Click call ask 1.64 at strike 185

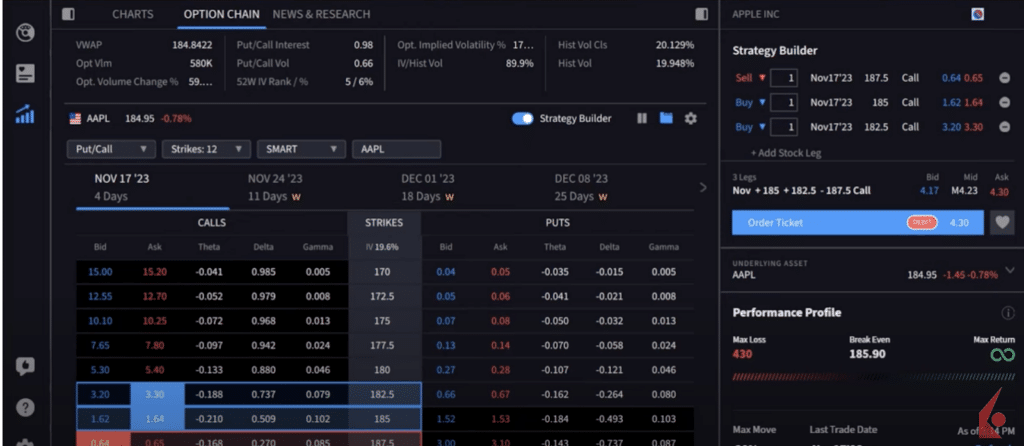(x=154, y=419)
